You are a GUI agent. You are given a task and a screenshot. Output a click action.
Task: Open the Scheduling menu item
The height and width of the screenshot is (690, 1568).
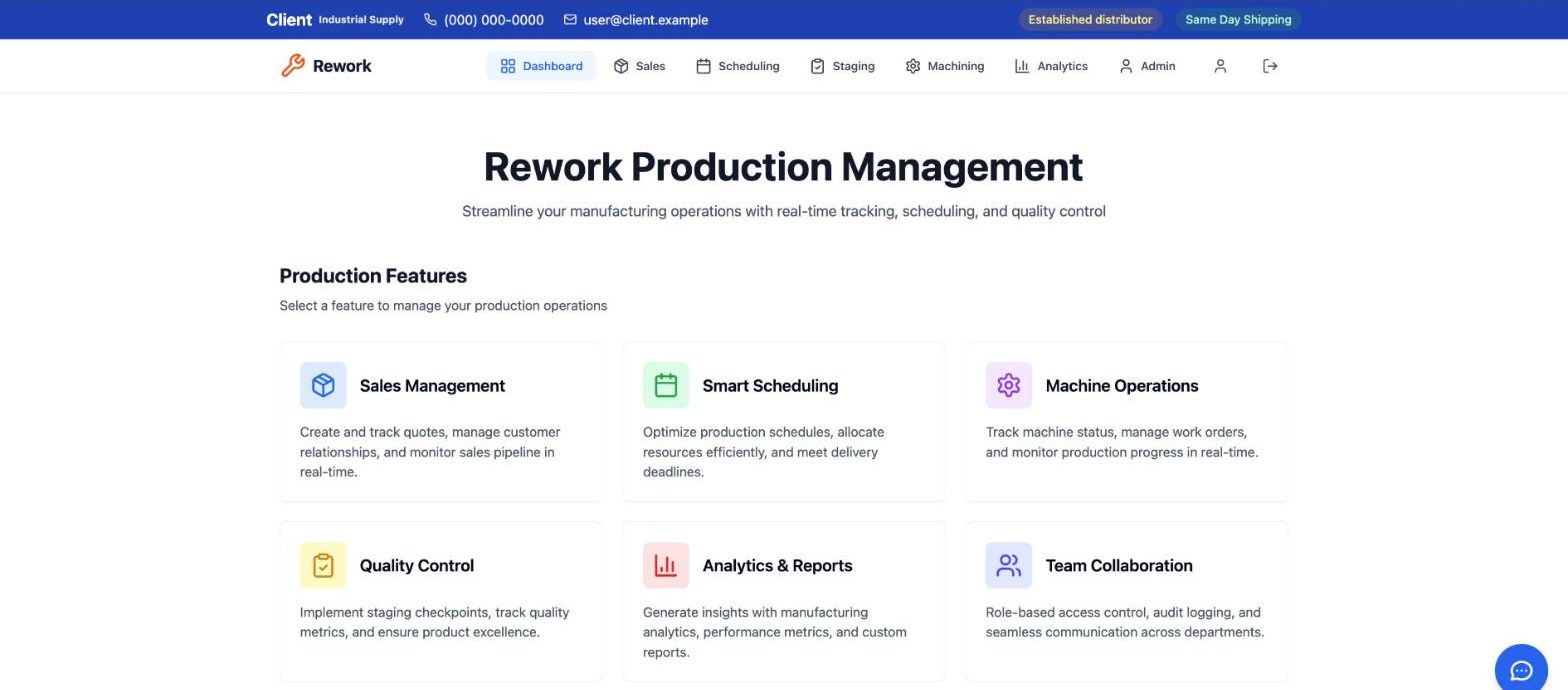click(x=737, y=66)
